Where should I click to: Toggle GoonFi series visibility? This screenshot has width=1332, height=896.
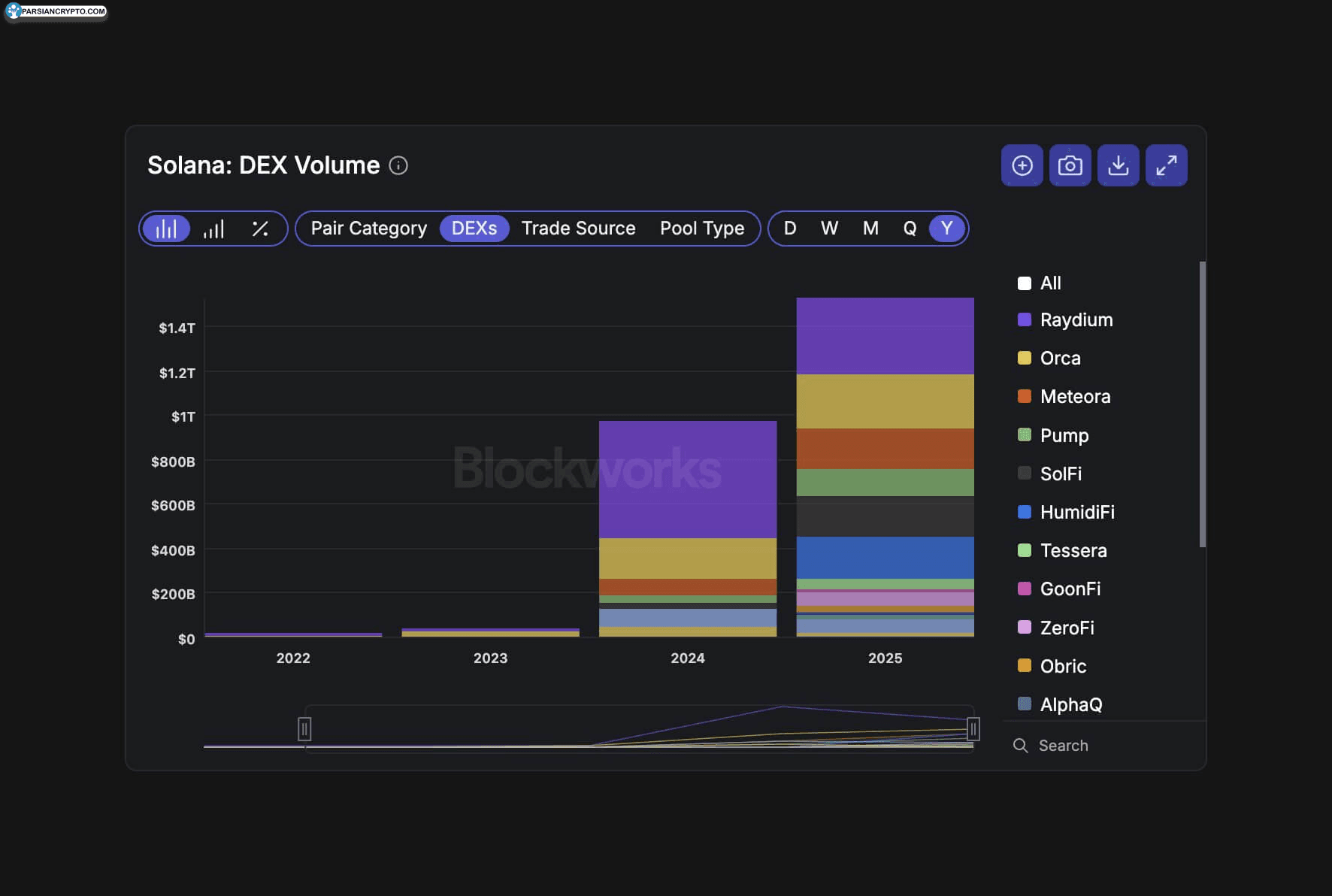(x=1059, y=589)
